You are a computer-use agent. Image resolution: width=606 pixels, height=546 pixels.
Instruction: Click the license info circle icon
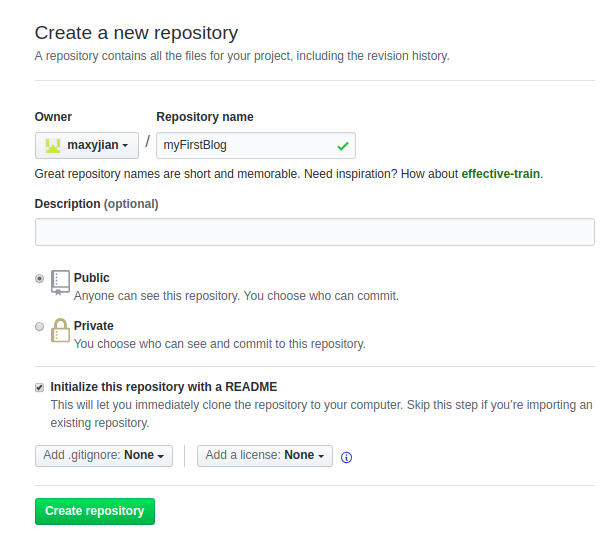pyautogui.click(x=347, y=457)
